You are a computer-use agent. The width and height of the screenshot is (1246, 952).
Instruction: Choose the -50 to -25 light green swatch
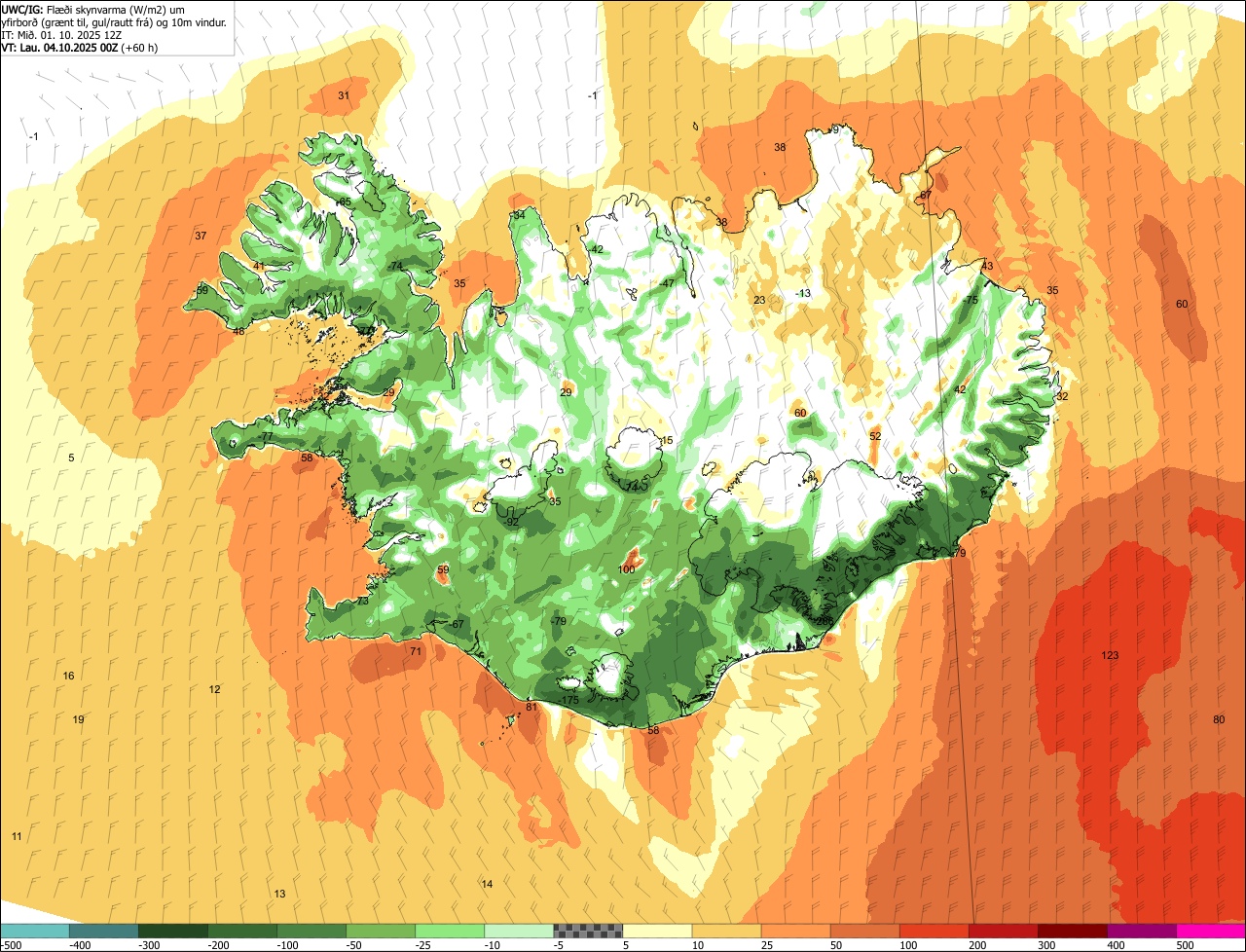(x=381, y=931)
